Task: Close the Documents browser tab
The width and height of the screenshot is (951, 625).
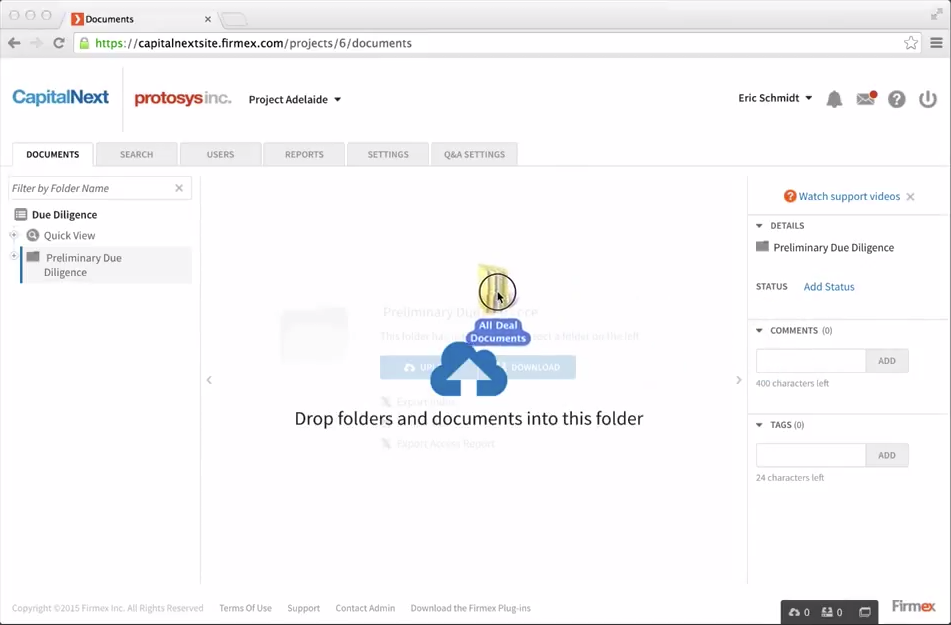Action: coord(207,19)
